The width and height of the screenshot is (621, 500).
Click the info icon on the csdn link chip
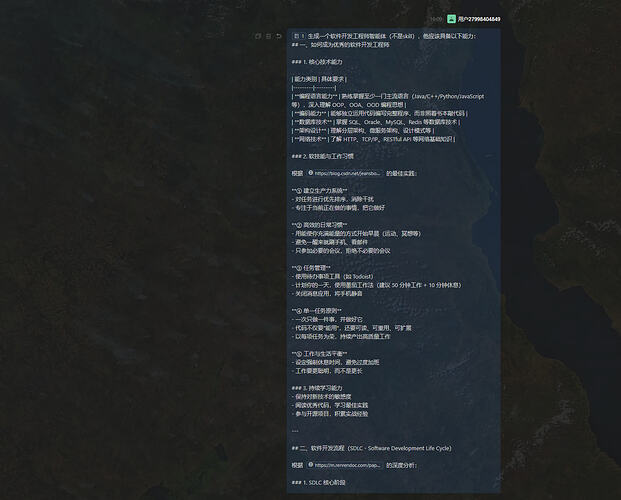coord(311,173)
